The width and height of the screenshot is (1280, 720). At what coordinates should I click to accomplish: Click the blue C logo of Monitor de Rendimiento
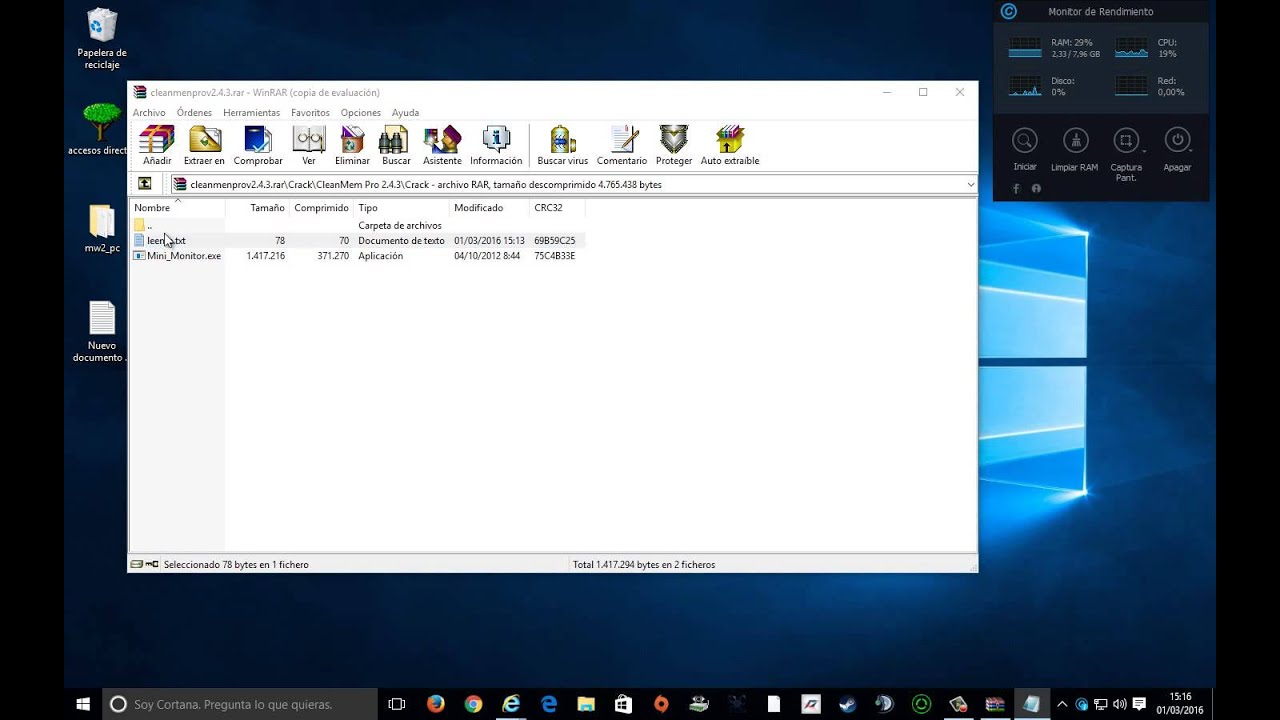(x=1009, y=11)
